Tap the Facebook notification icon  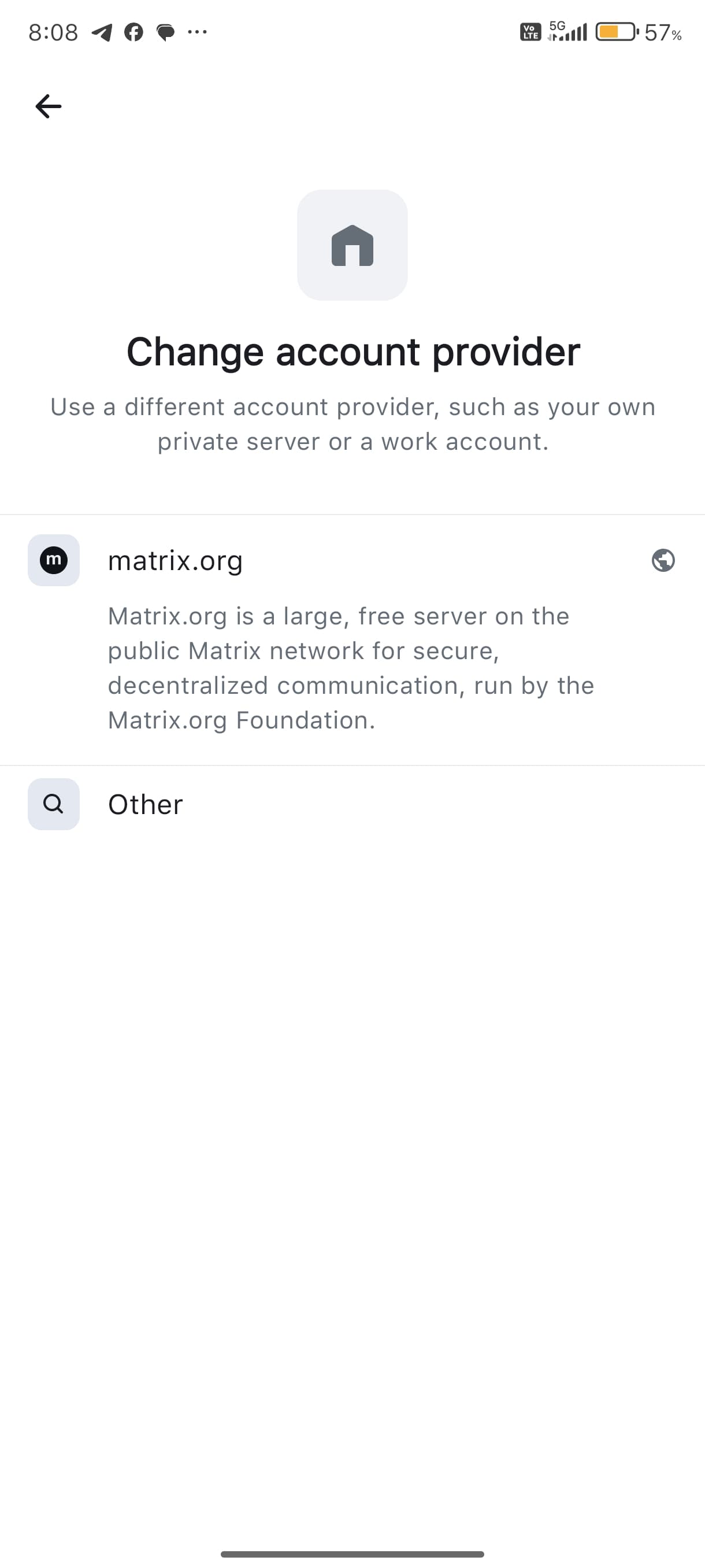point(134,32)
